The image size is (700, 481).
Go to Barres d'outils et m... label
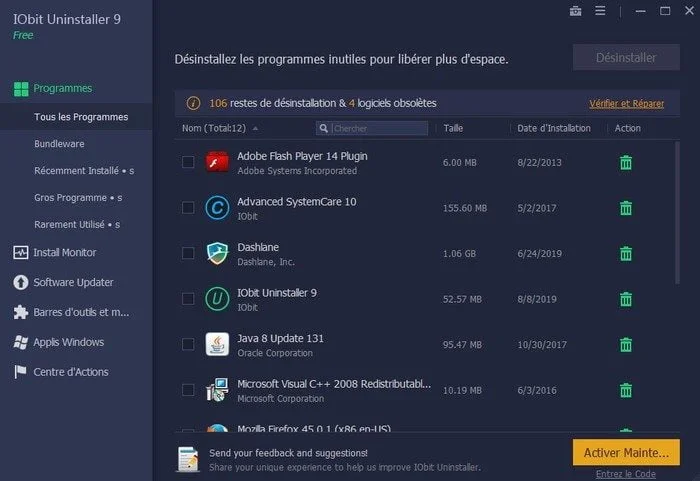coord(81,312)
